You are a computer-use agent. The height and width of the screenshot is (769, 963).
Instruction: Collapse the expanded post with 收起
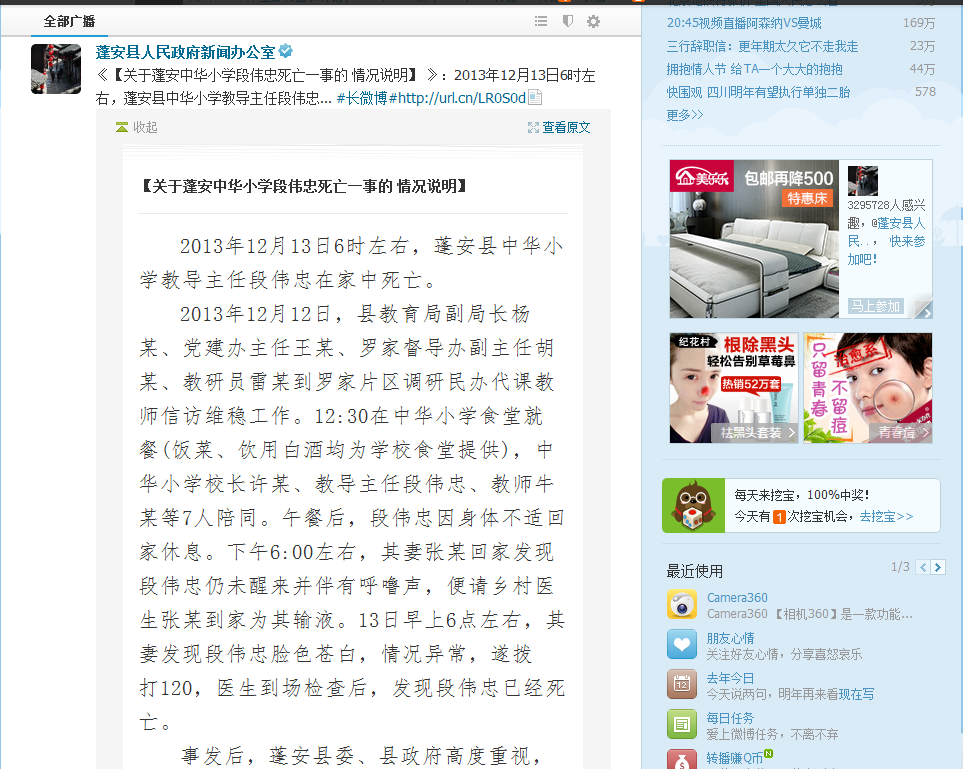point(137,127)
